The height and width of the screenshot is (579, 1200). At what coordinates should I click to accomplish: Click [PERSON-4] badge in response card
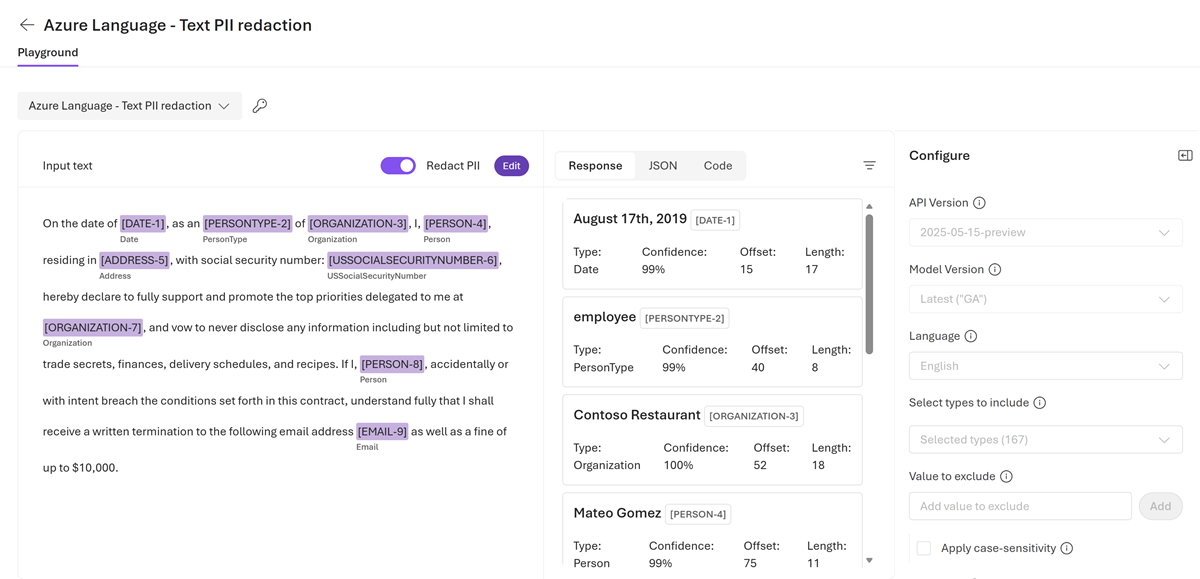(x=698, y=514)
